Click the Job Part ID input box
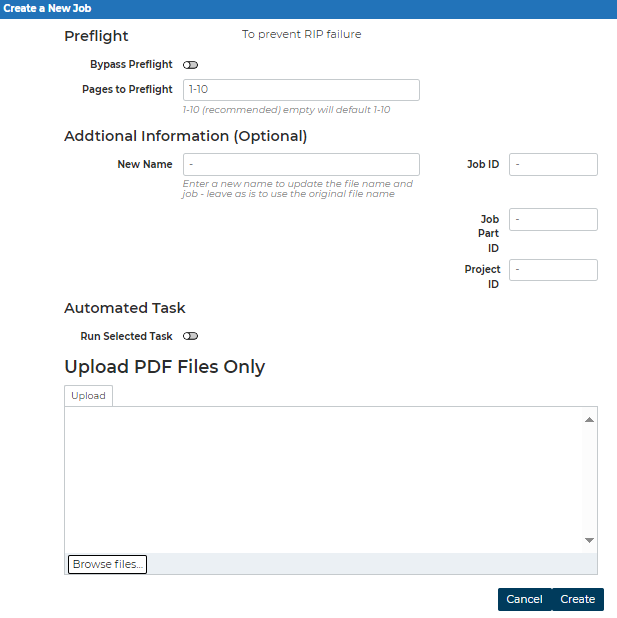Image resolution: width=617 pixels, height=618 pixels. (x=553, y=220)
